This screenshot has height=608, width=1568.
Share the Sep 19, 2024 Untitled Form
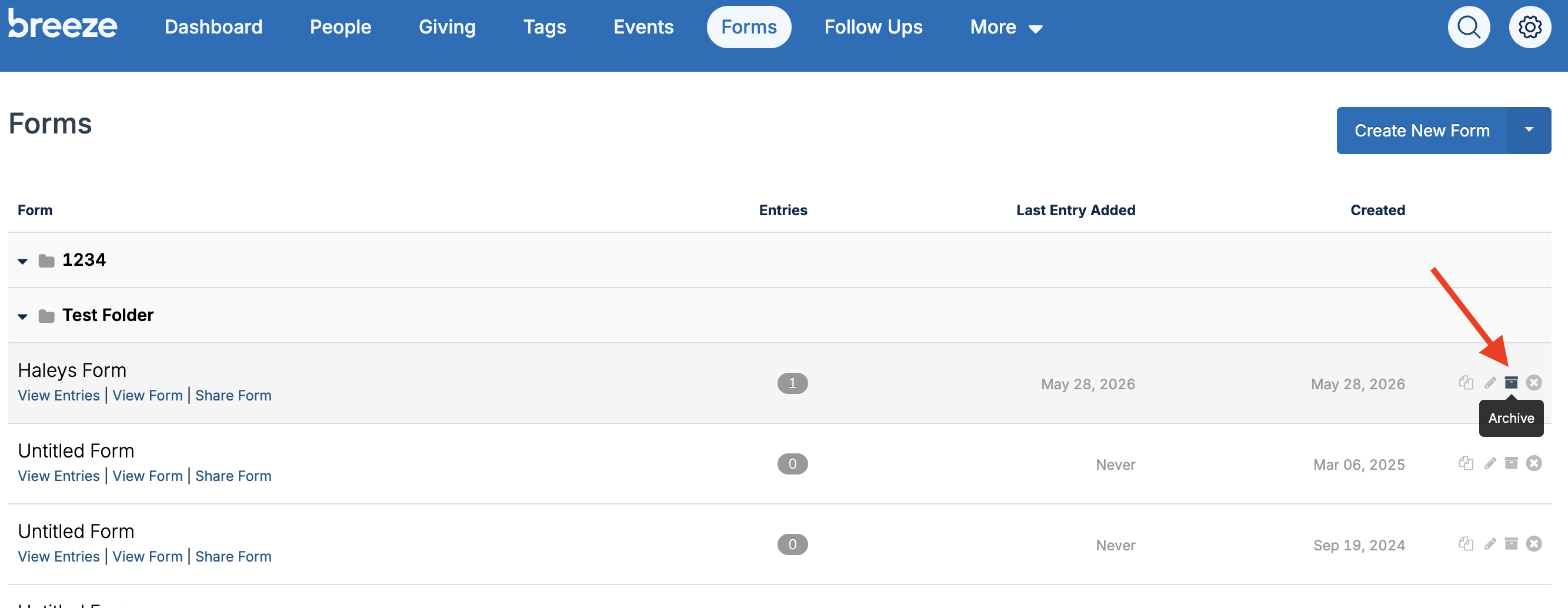click(x=233, y=557)
